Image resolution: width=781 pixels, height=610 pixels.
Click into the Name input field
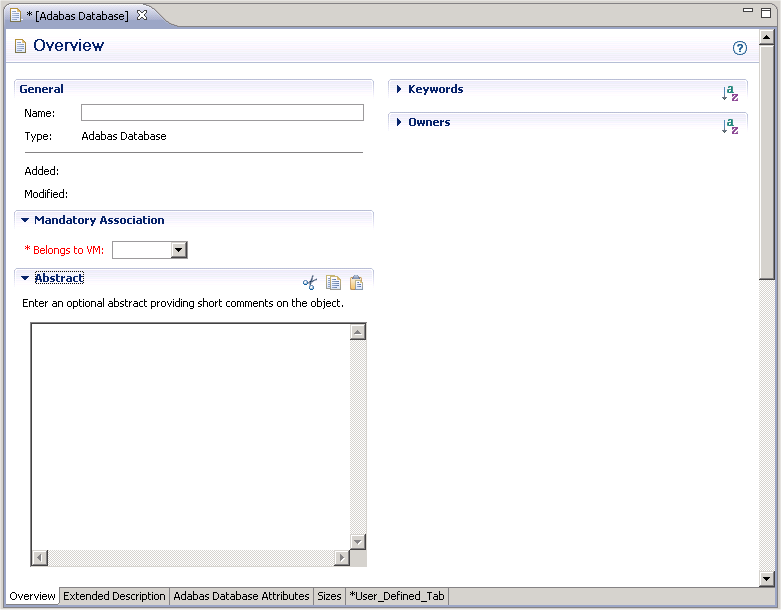click(222, 113)
